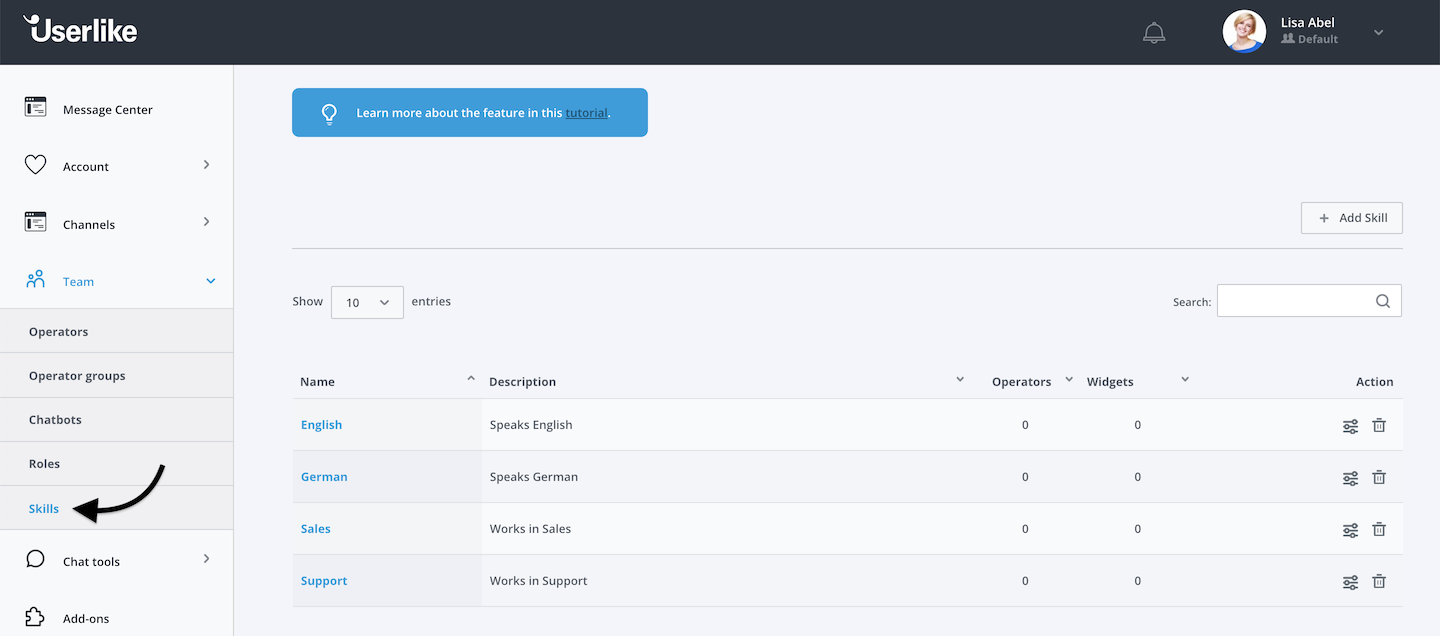The height and width of the screenshot is (636, 1440).
Task: Open the notifications bell
Action: pyautogui.click(x=1154, y=33)
